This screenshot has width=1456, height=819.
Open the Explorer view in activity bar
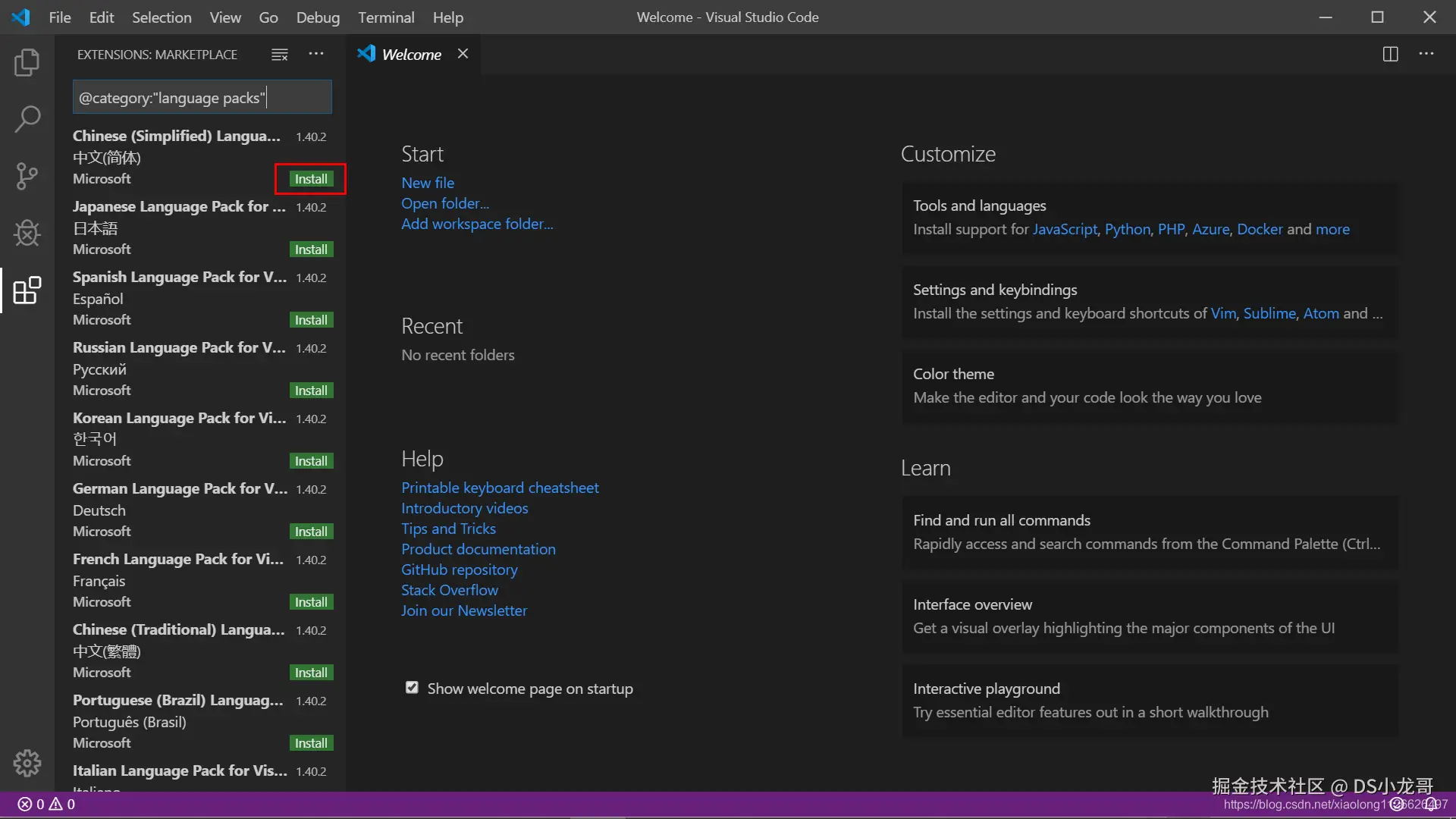tap(27, 63)
